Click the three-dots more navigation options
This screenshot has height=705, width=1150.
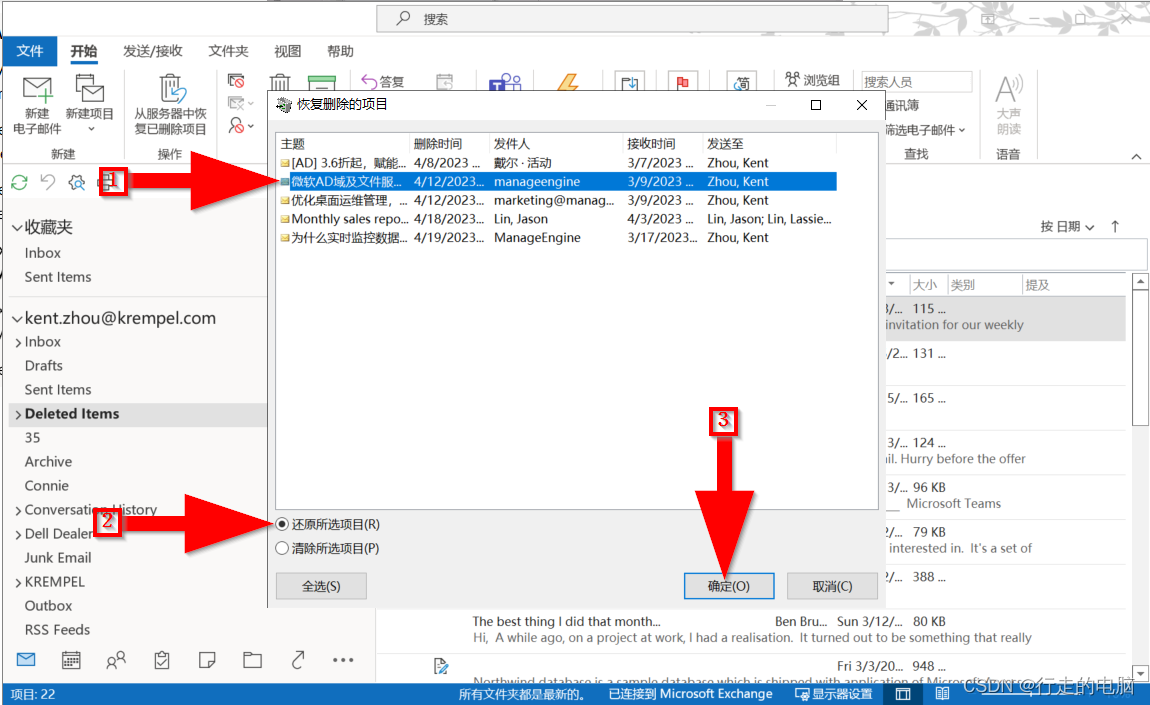[x=343, y=660]
